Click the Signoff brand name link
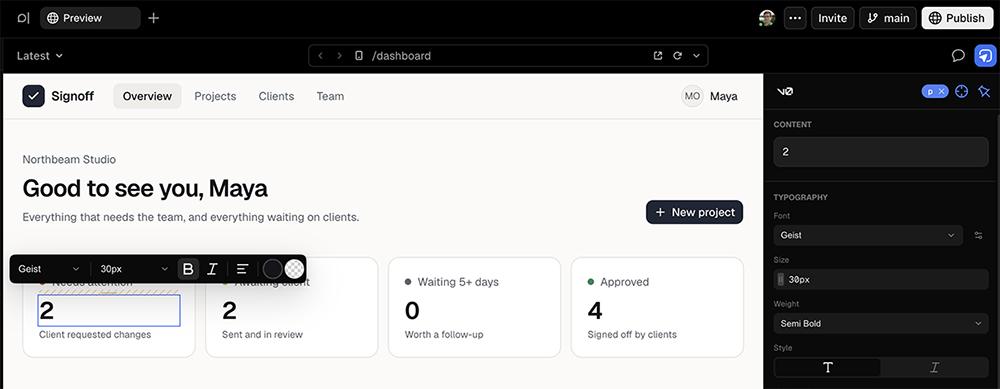Viewport: 1000px width, 389px height. pyautogui.click(x=72, y=96)
